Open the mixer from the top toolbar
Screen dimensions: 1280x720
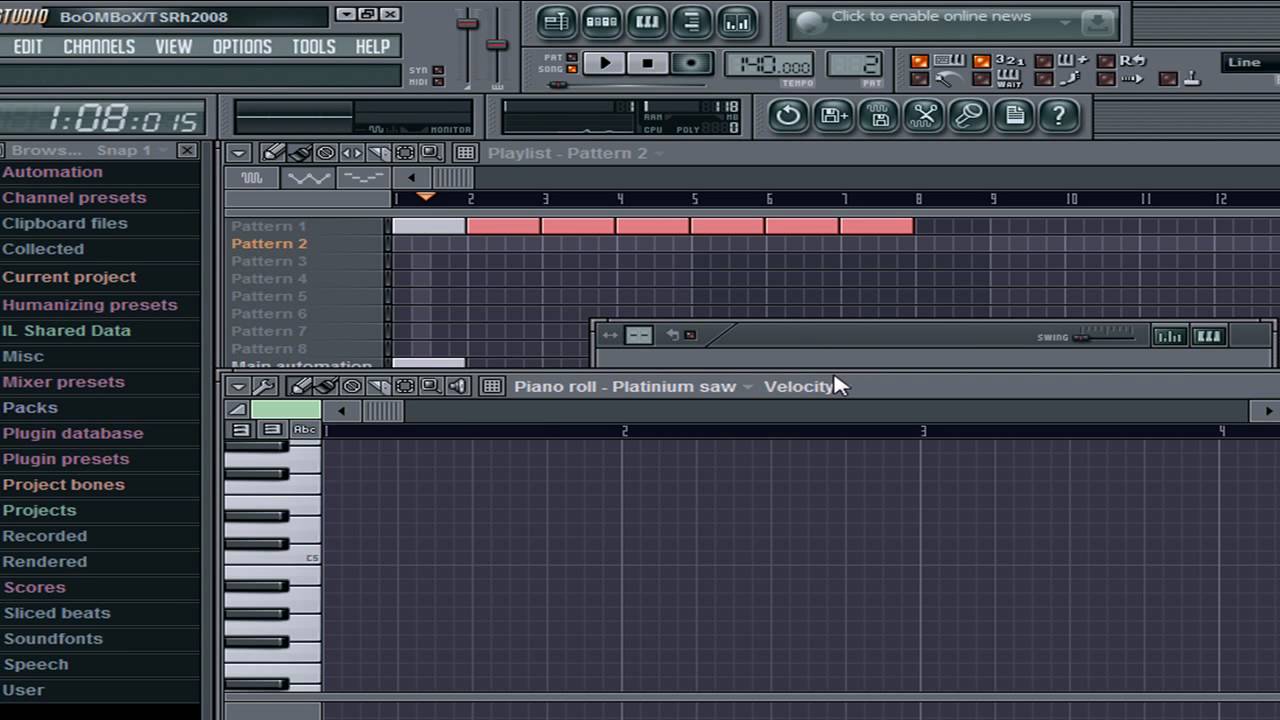[x=736, y=21]
